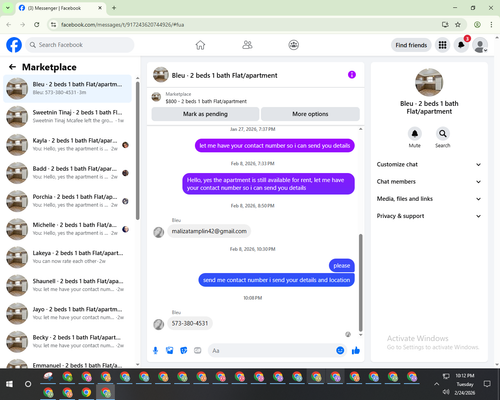The height and width of the screenshot is (400, 500).
Task: Search in conversation magnifier icon
Action: click(443, 134)
